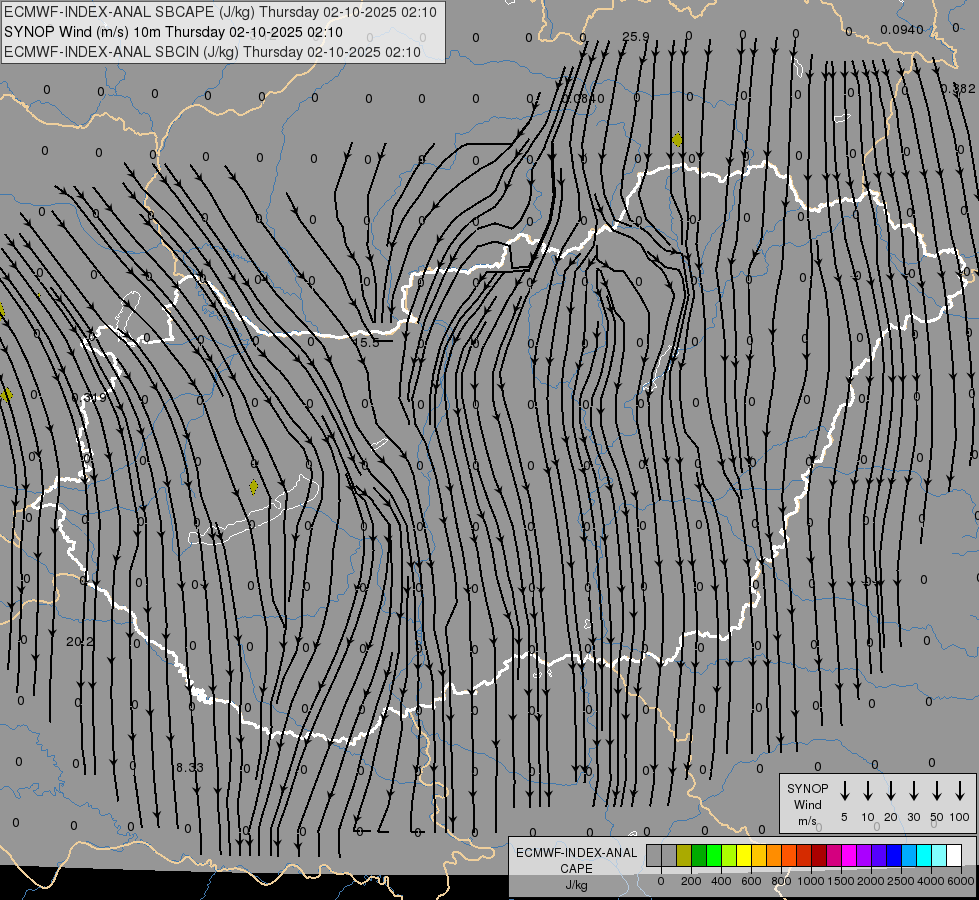Click the 30 speed label in wind legend

tap(913, 817)
